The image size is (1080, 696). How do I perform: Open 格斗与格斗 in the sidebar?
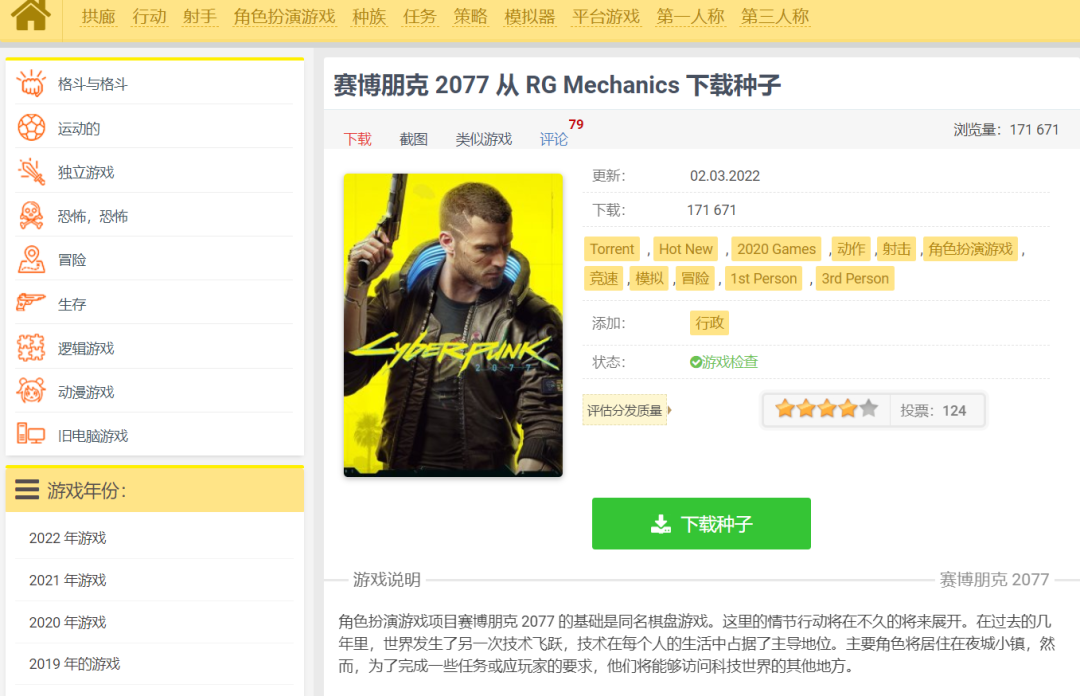click(x=93, y=84)
